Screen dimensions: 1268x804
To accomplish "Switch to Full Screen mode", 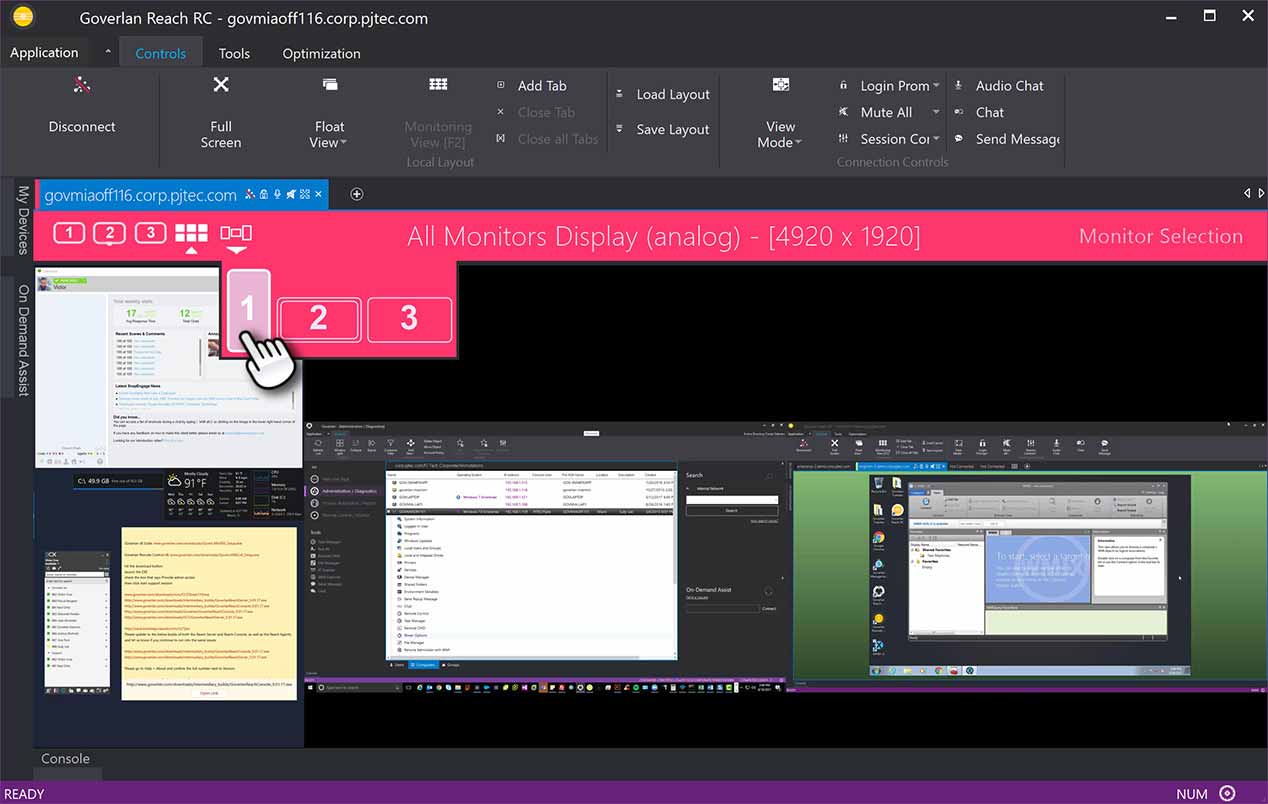I will (x=221, y=112).
